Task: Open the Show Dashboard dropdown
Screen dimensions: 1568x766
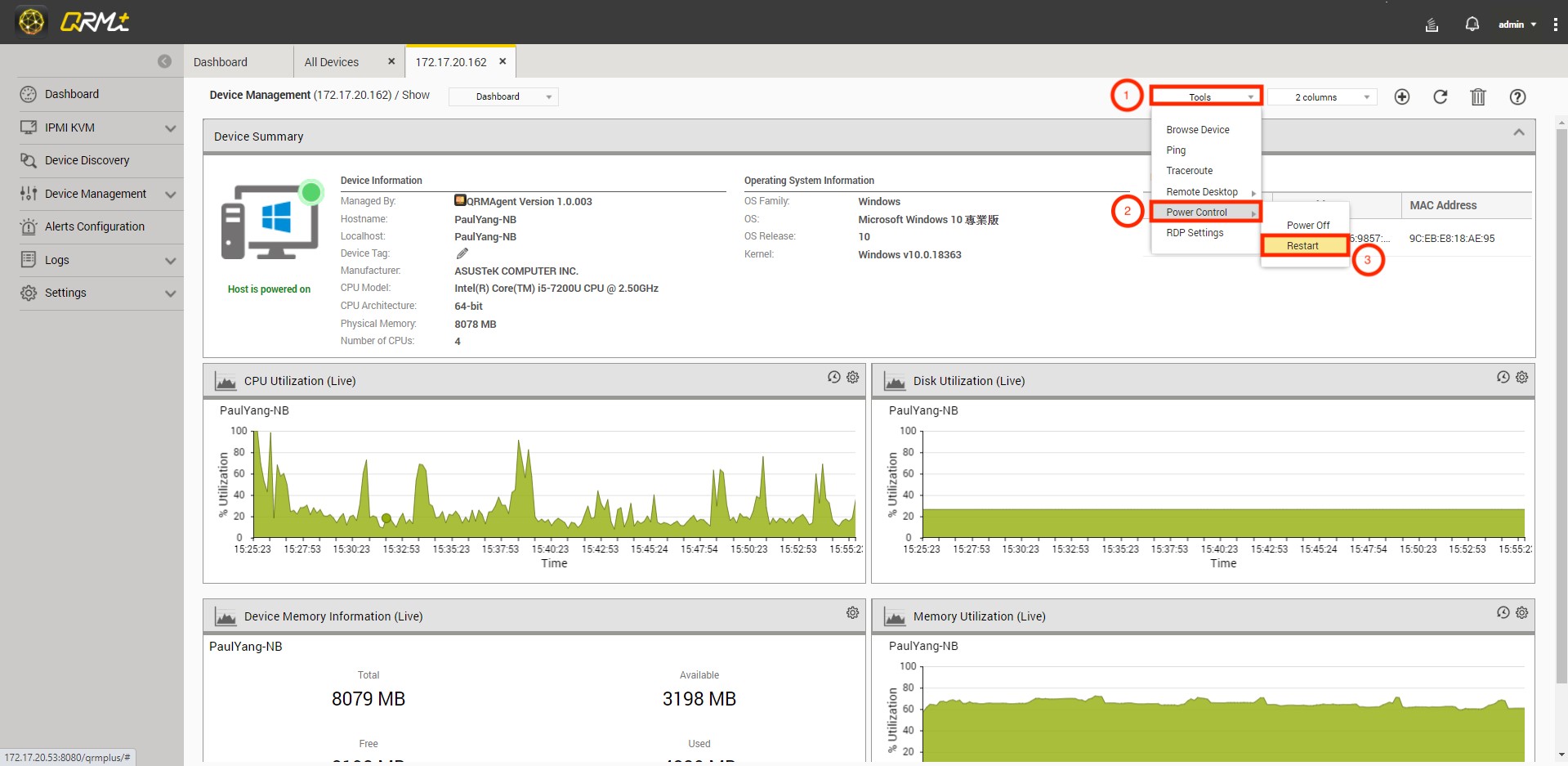Action: [x=503, y=96]
